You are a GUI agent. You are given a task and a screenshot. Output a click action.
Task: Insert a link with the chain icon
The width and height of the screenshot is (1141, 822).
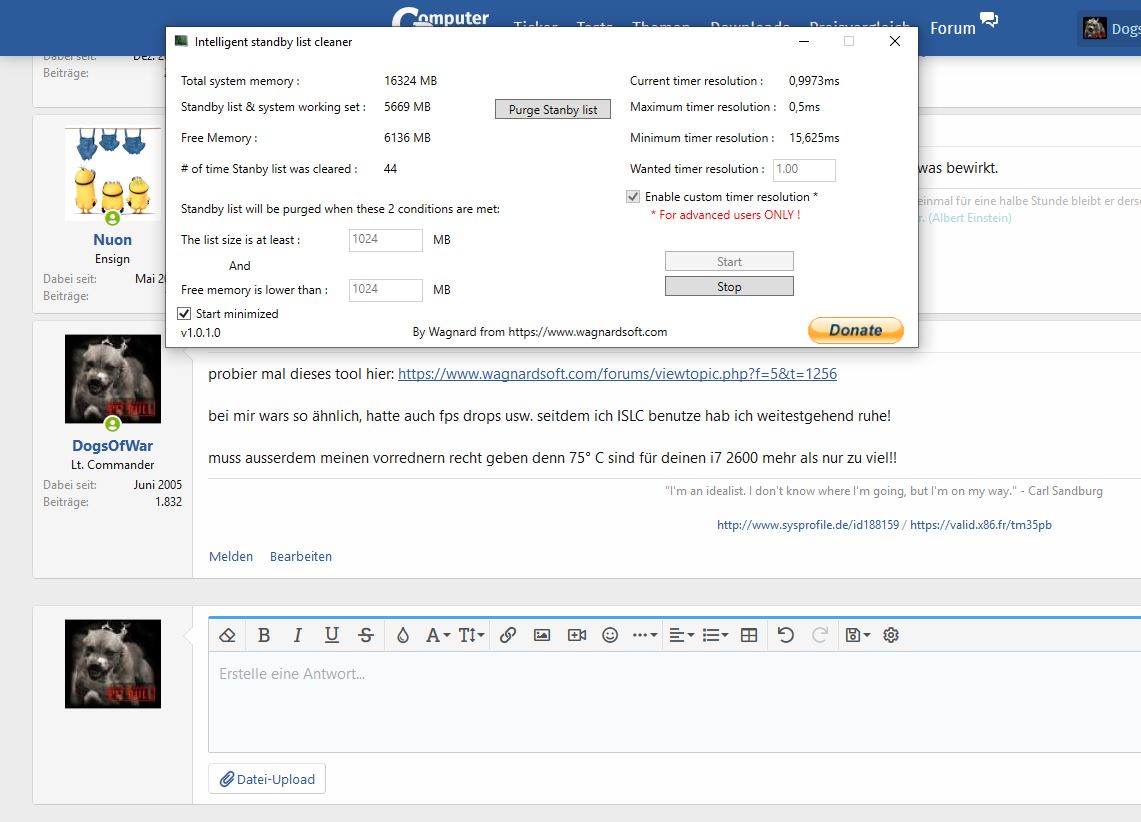click(x=508, y=635)
